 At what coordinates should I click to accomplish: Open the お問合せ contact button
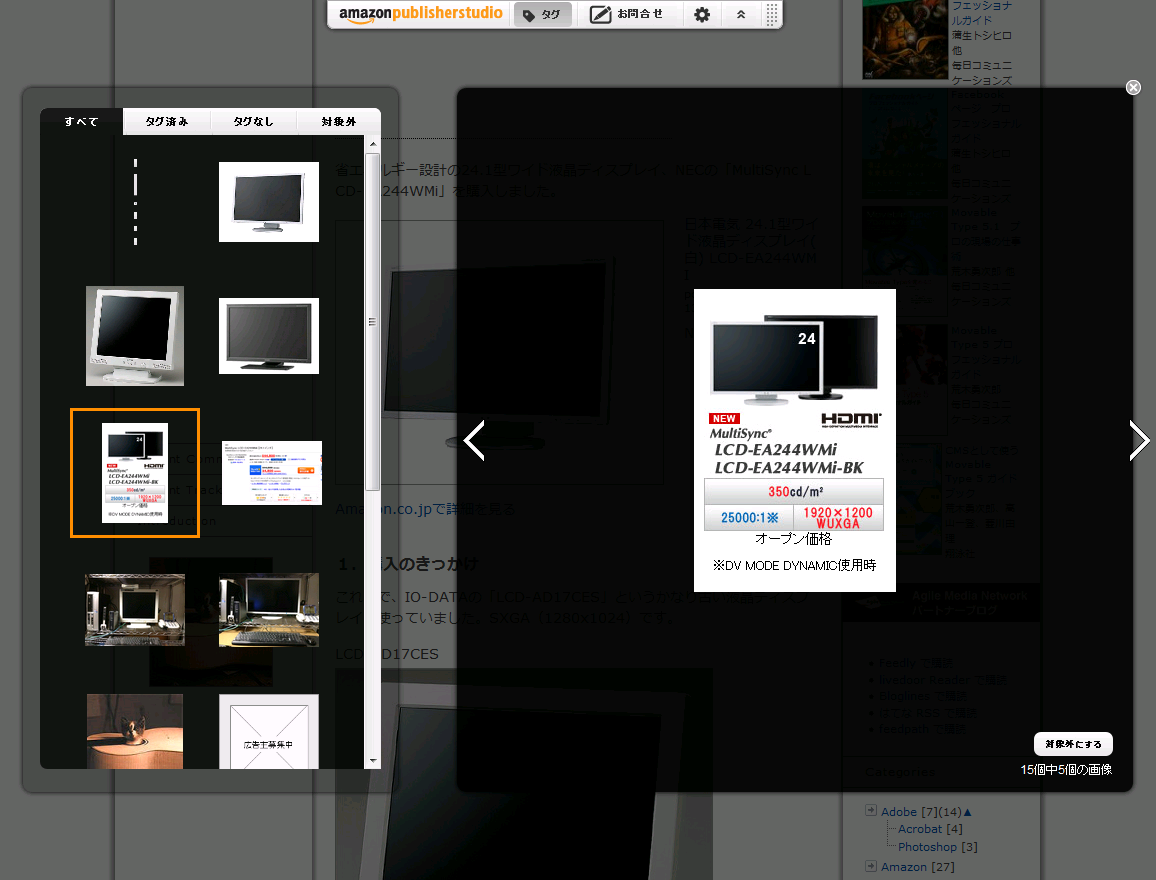(626, 15)
